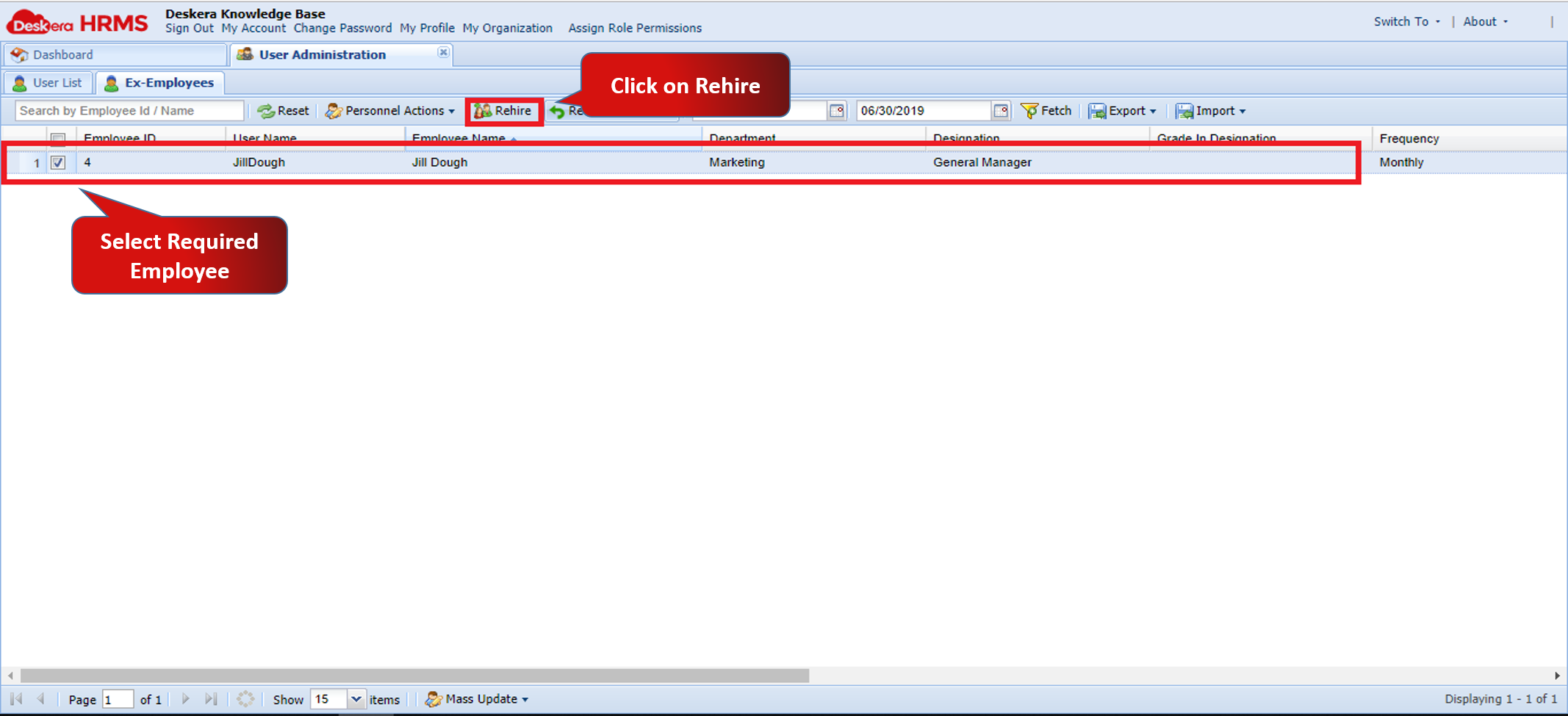
Task: Go to first page arrow
Action: pos(17,699)
